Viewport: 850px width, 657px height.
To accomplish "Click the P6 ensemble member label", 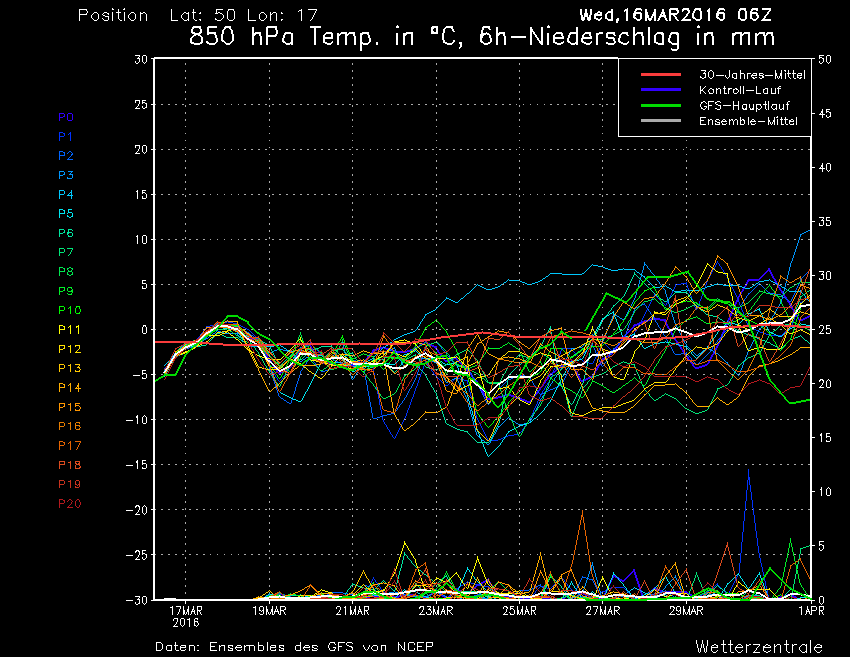I will [x=66, y=233].
